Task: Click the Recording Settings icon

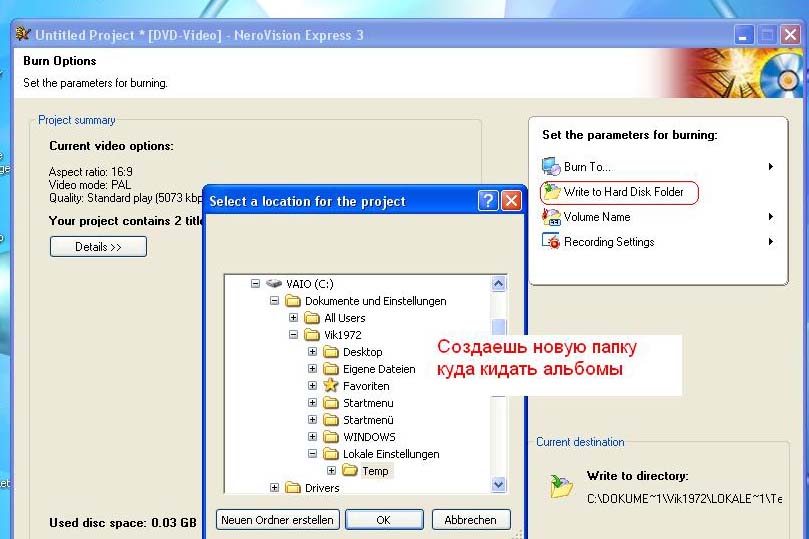Action: [x=551, y=241]
